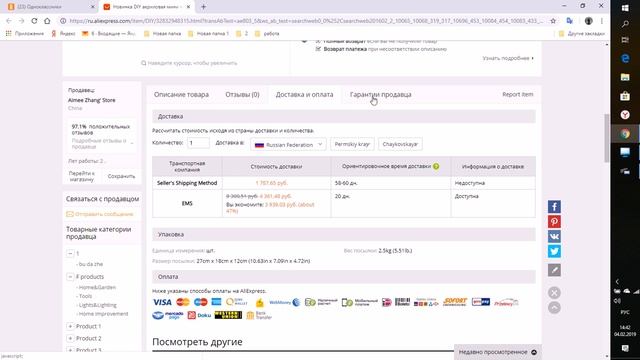Open Yandex browser from taskbar
Screen dimensions: 640x360
[625, 115]
